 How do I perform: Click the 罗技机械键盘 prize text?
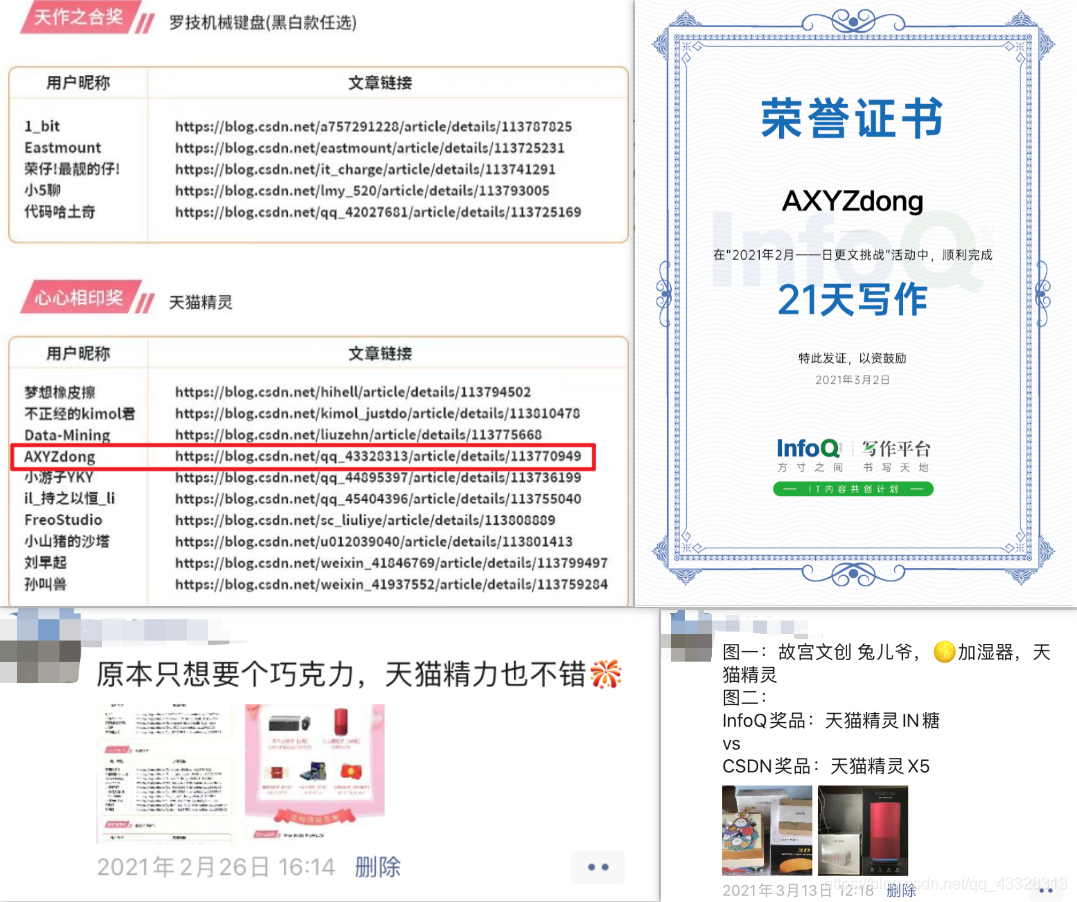coord(263,23)
